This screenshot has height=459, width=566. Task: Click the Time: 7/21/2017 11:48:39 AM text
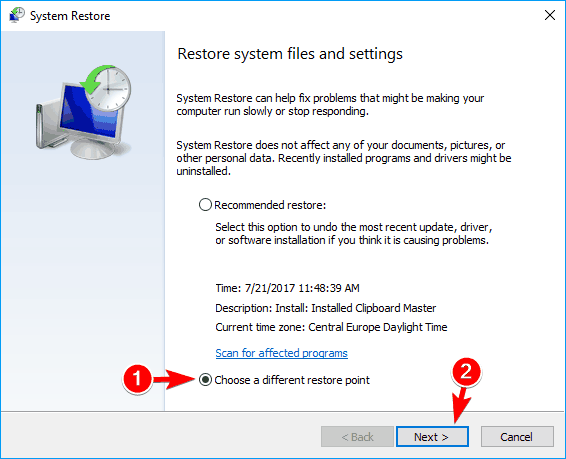coord(287,288)
